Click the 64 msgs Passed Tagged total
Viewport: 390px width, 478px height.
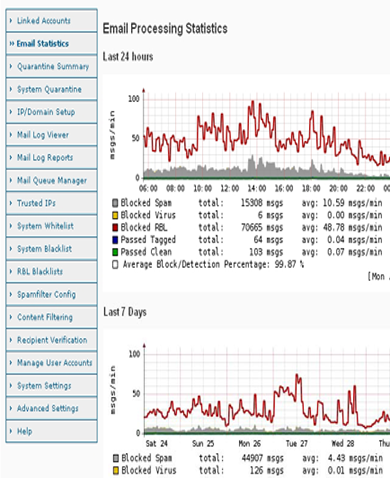point(268,240)
